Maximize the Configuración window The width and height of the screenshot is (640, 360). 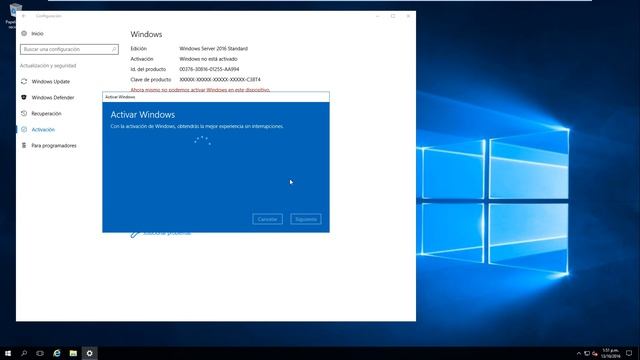click(393, 16)
